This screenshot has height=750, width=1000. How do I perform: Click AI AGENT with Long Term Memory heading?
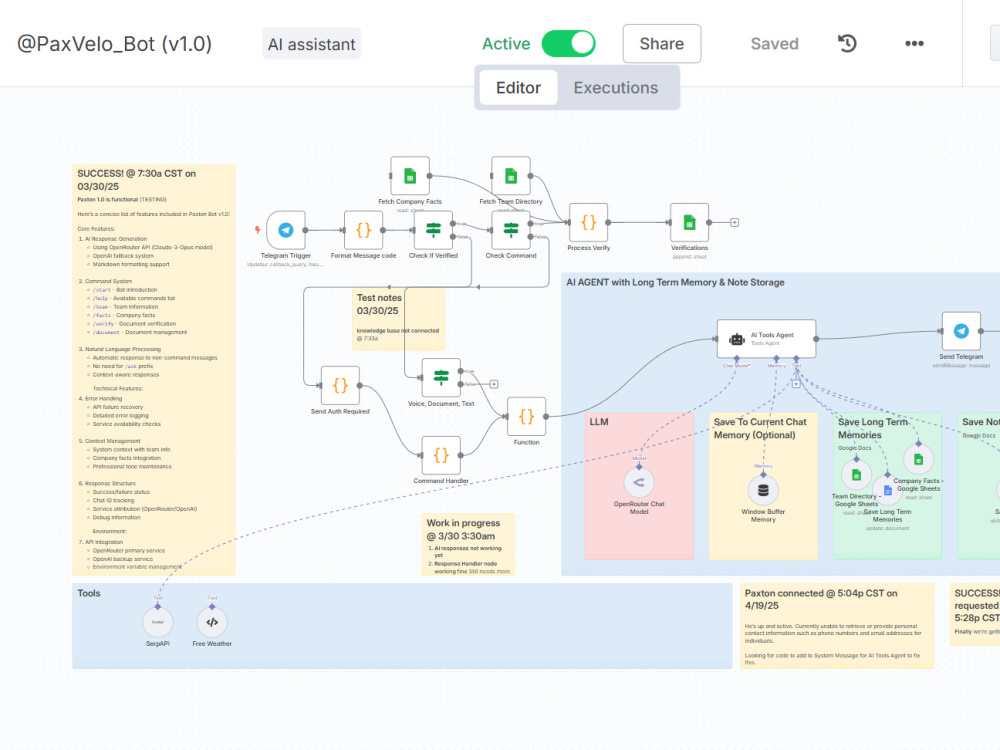coord(675,282)
